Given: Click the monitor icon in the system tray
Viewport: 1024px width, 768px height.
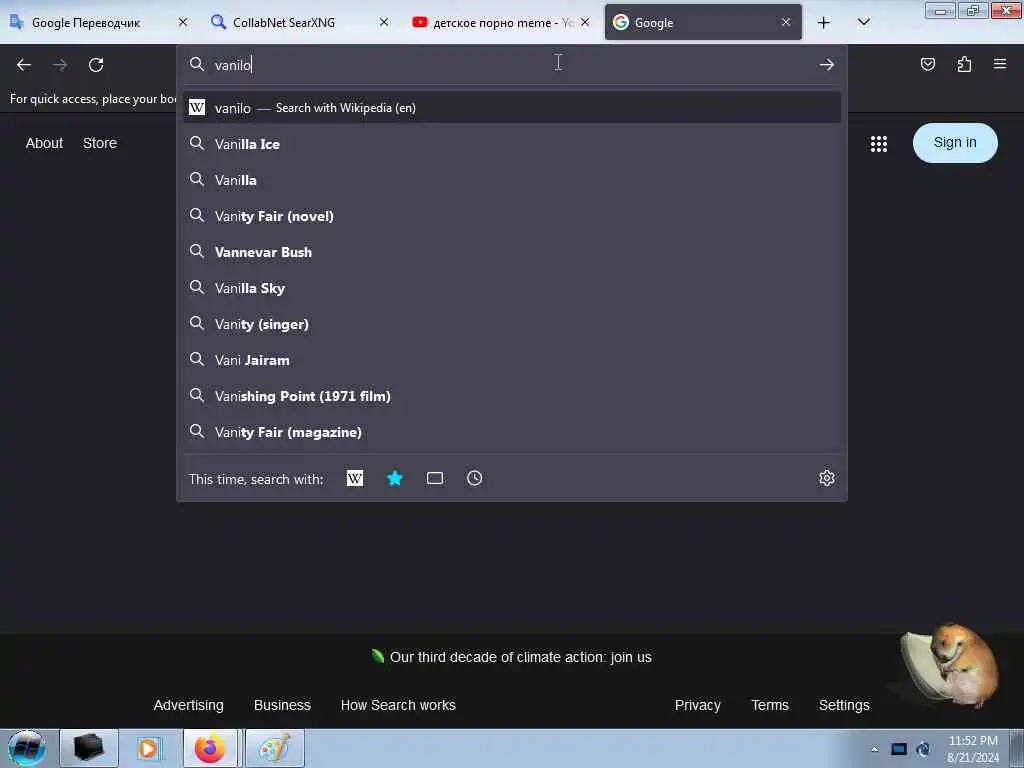Looking at the screenshot, I should tap(899, 749).
